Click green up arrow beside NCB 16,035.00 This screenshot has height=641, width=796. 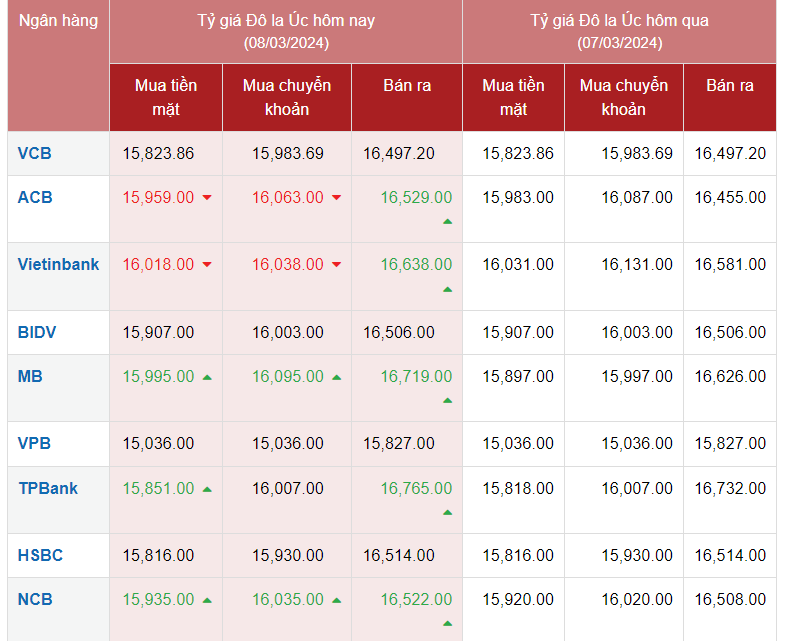[336, 600]
